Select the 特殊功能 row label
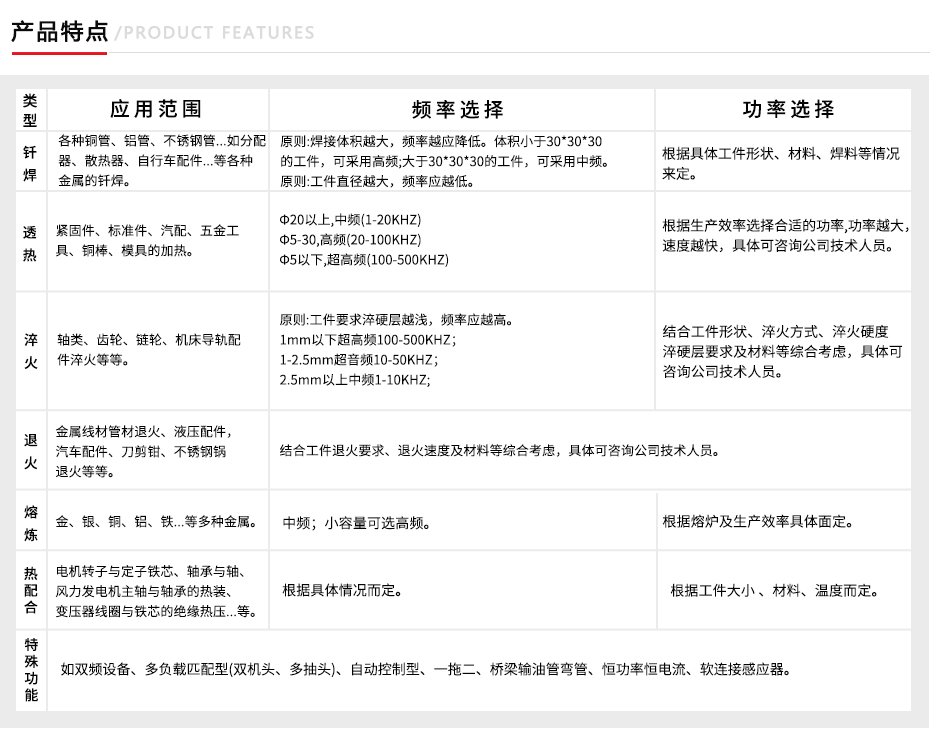The width and height of the screenshot is (930, 742). tap(30, 670)
